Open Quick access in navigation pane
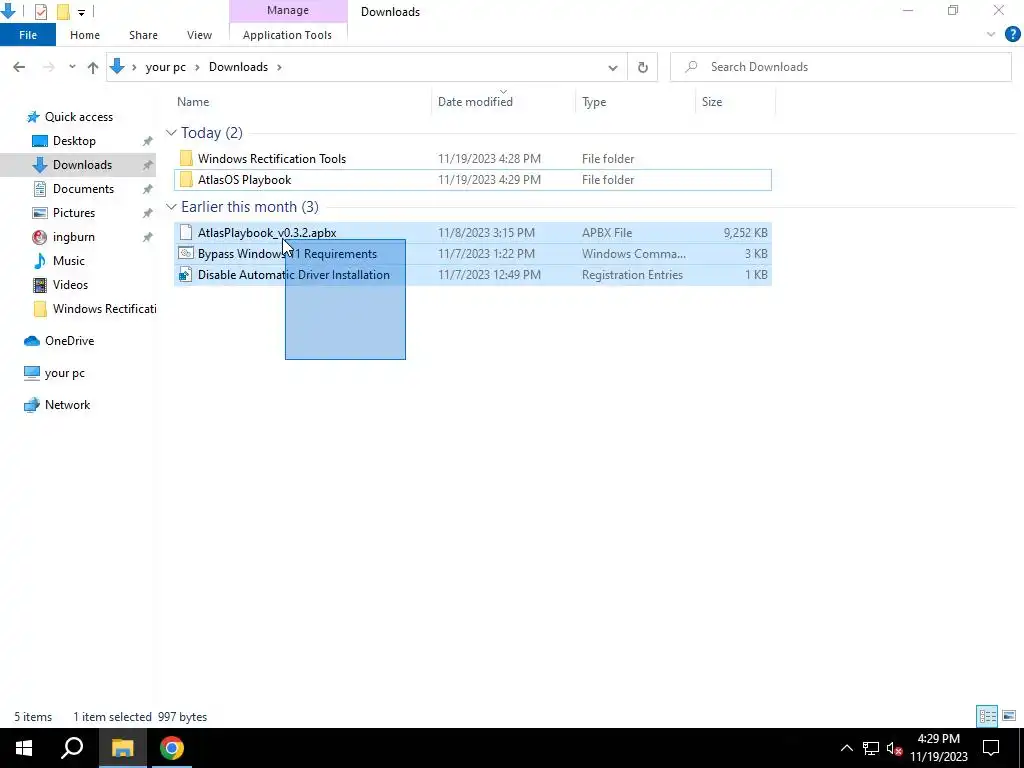Viewport: 1024px width, 768px height. (x=78, y=117)
